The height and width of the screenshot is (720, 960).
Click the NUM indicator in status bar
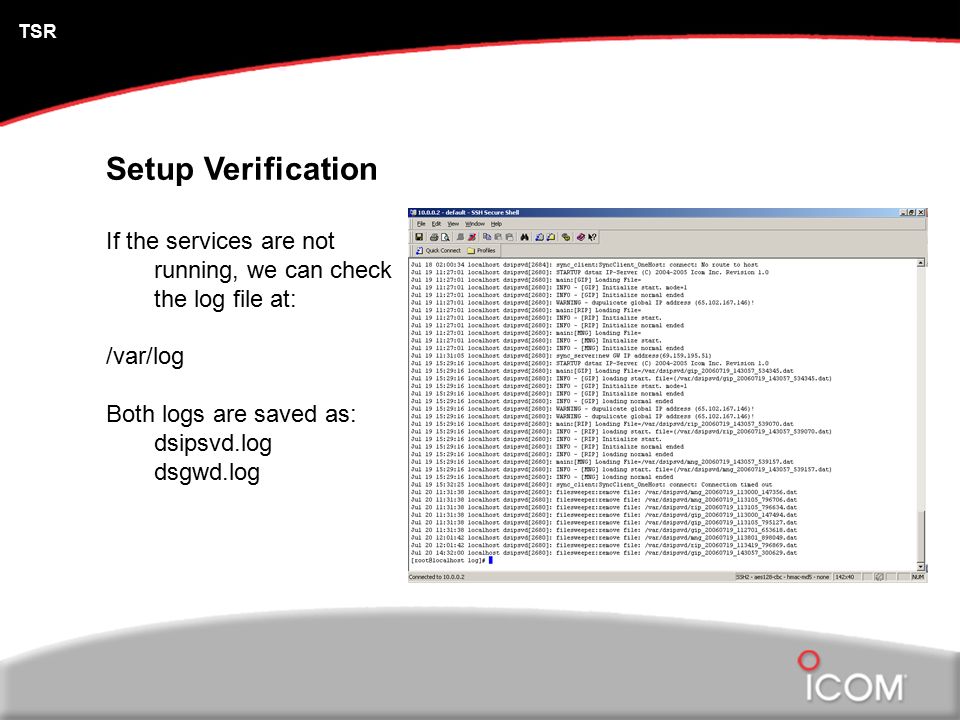(918, 577)
